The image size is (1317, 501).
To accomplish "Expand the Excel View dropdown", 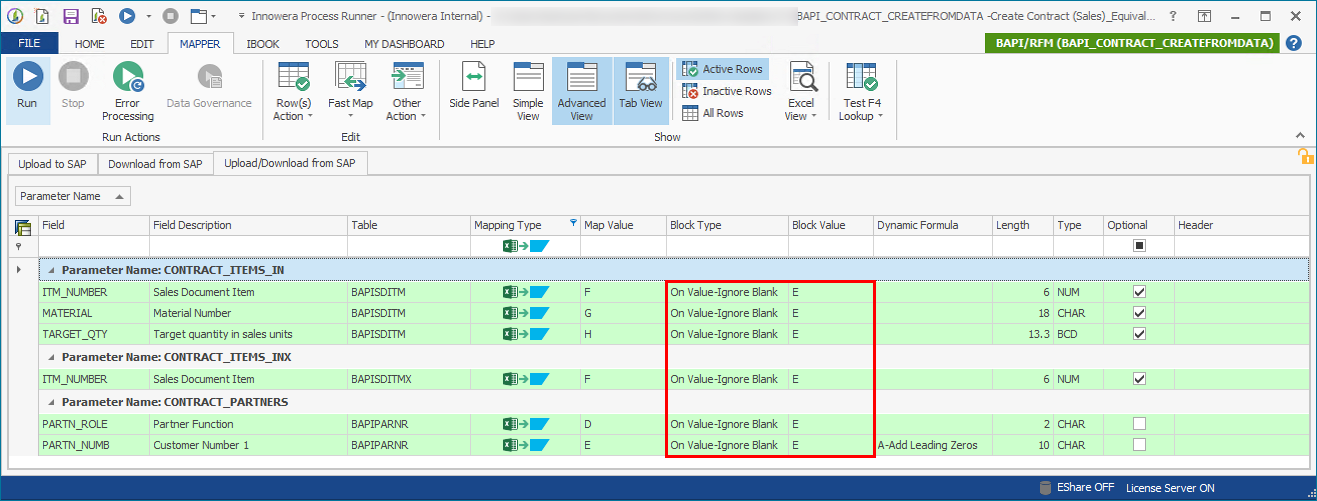I will click(x=801, y=90).
